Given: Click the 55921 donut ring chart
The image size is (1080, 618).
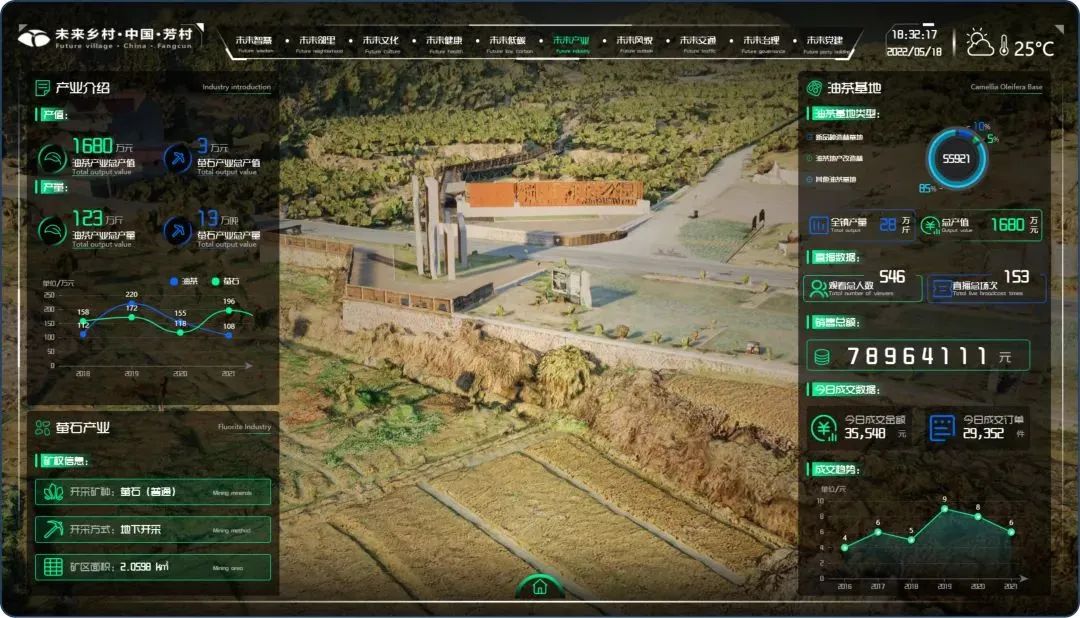Looking at the screenshot, I should (956, 159).
